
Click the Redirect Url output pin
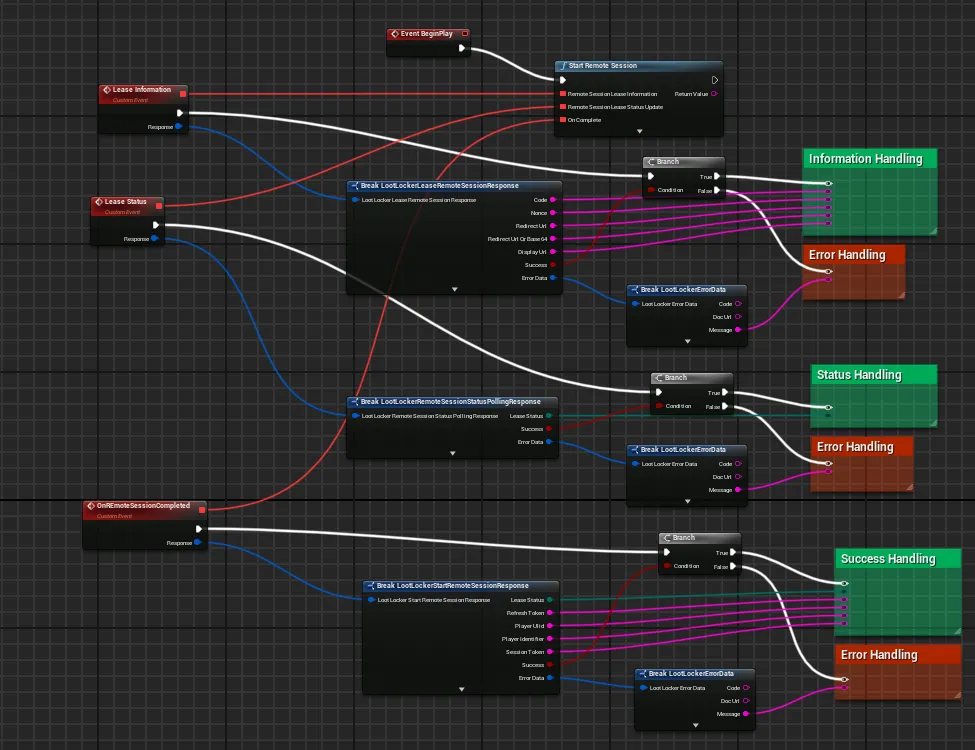553,226
